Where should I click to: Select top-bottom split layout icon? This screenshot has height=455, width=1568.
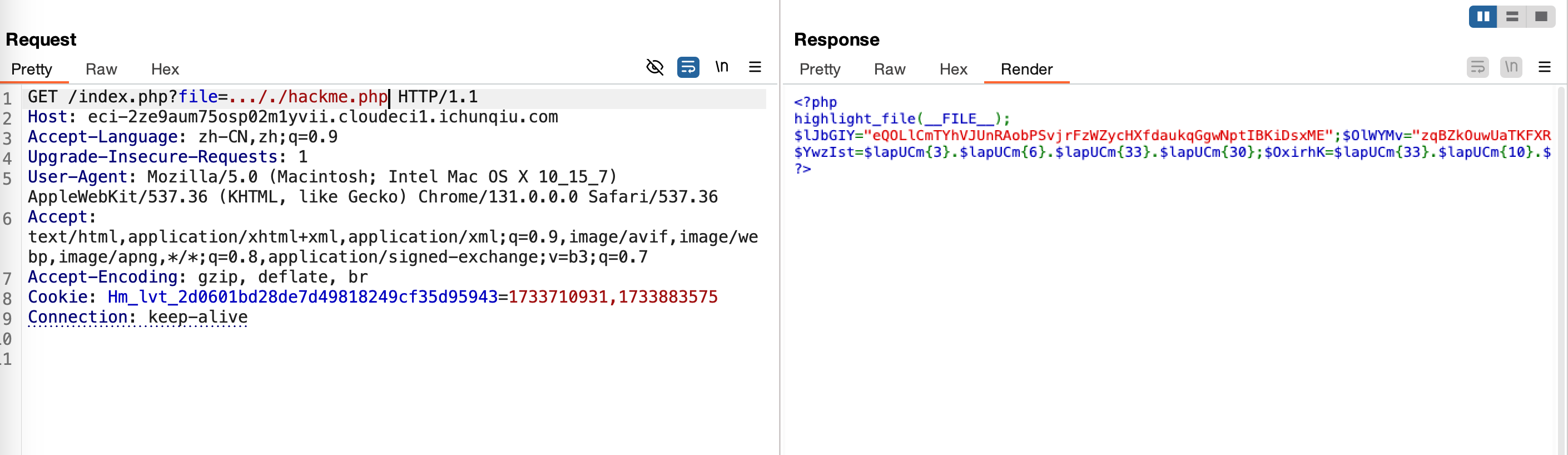[x=1512, y=17]
